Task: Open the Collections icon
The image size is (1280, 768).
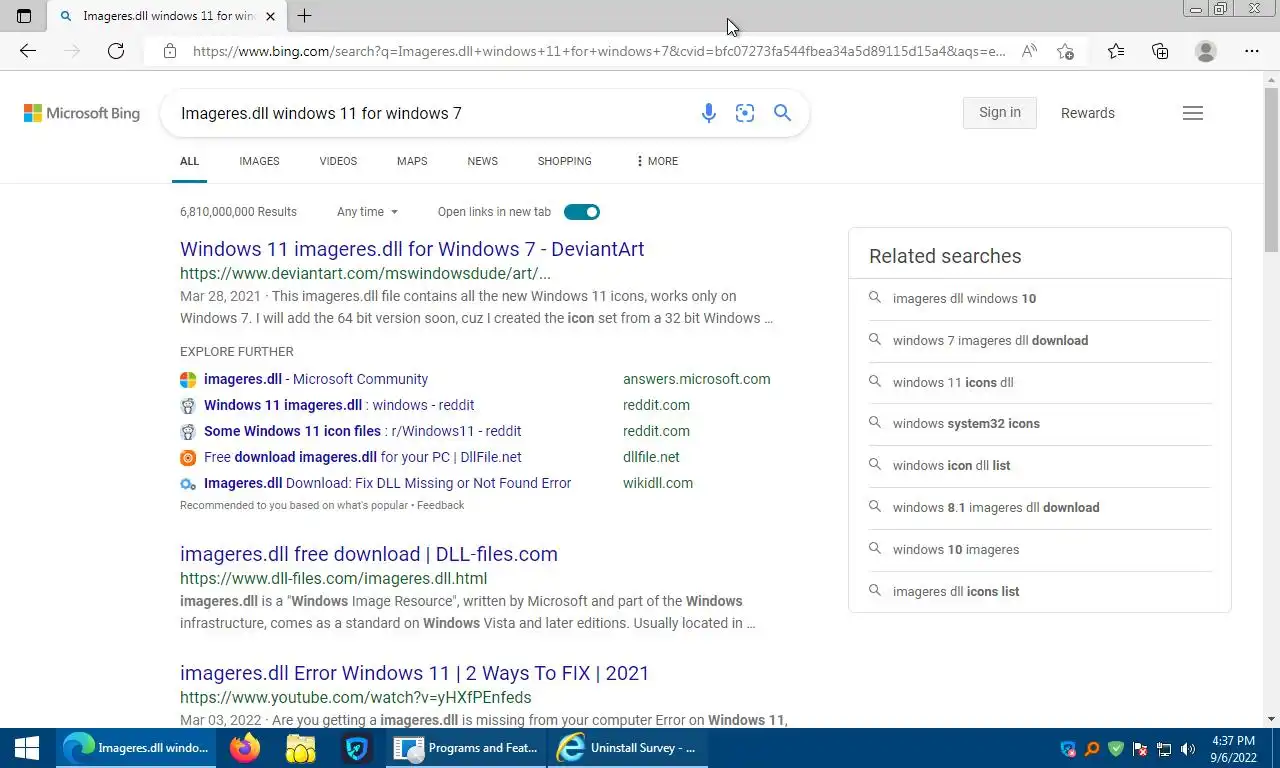Action: coord(1160,51)
